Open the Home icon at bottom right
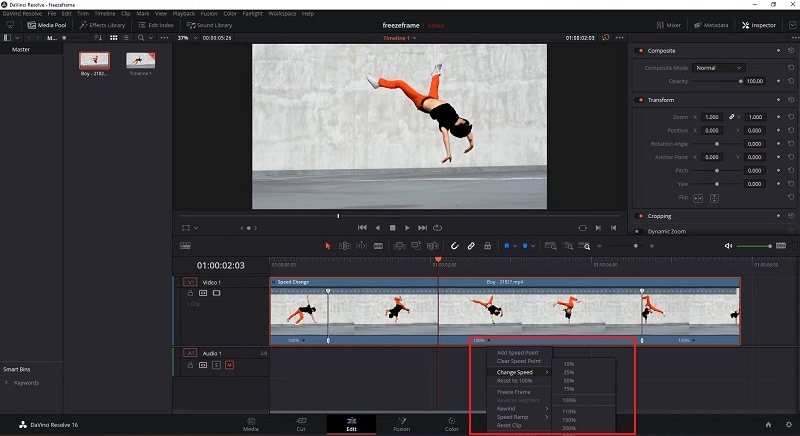The height and width of the screenshot is (436, 800). (767, 425)
